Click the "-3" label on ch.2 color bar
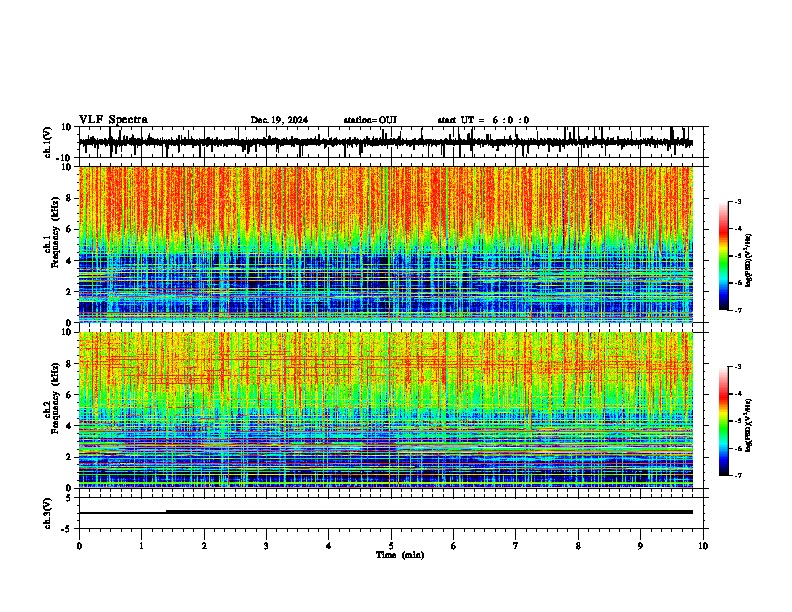The width and height of the screenshot is (792, 612). click(738, 367)
